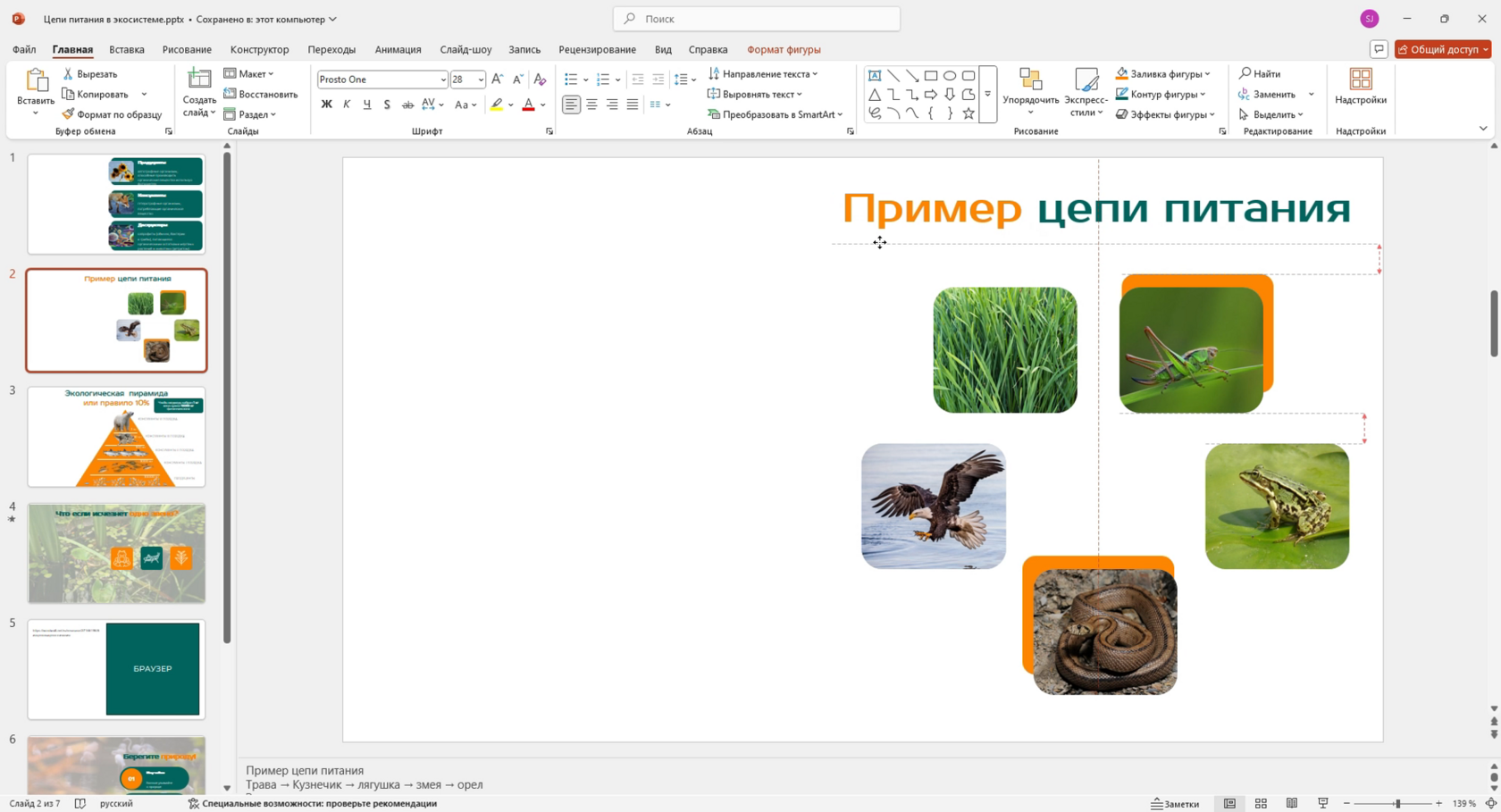Toggle underline (Ч) formatting
The width and height of the screenshot is (1501, 812).
367,105
